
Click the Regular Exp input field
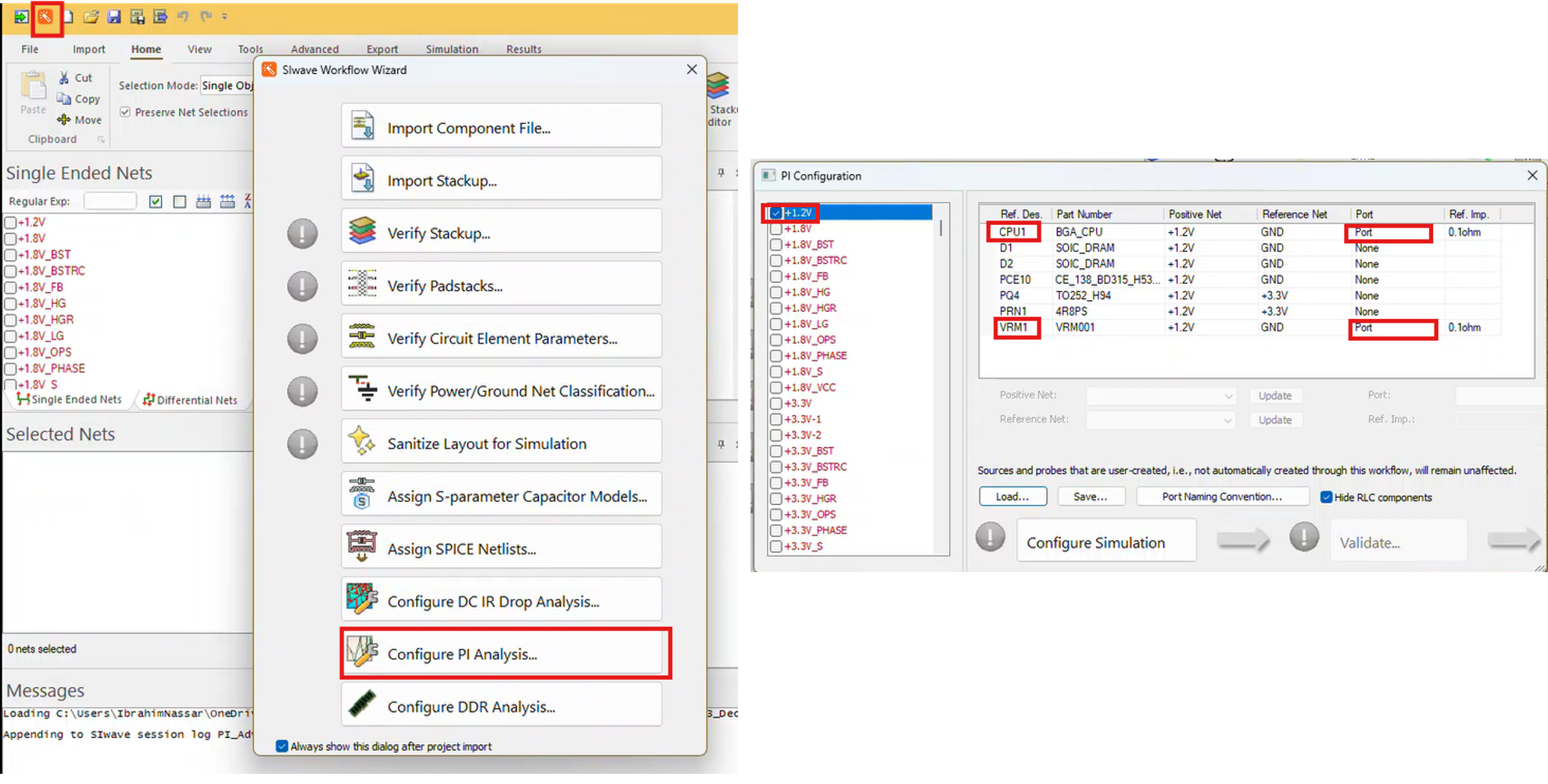[110, 202]
